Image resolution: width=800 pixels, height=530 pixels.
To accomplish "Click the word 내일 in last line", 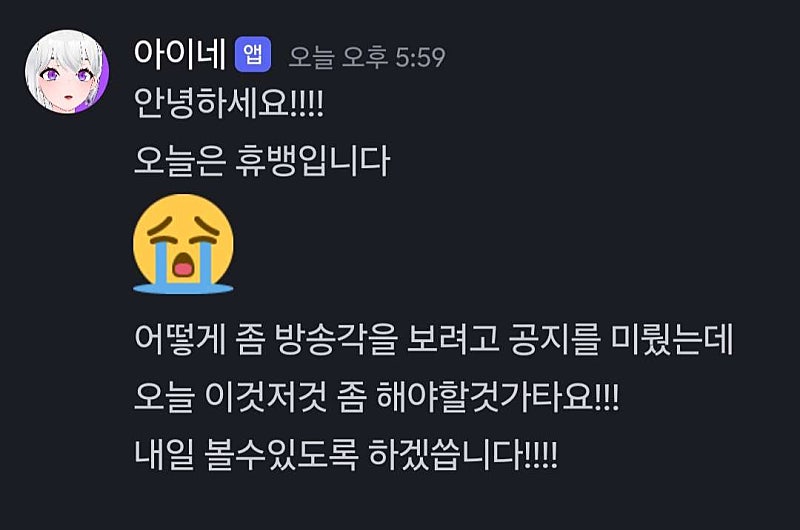I will 164,454.
